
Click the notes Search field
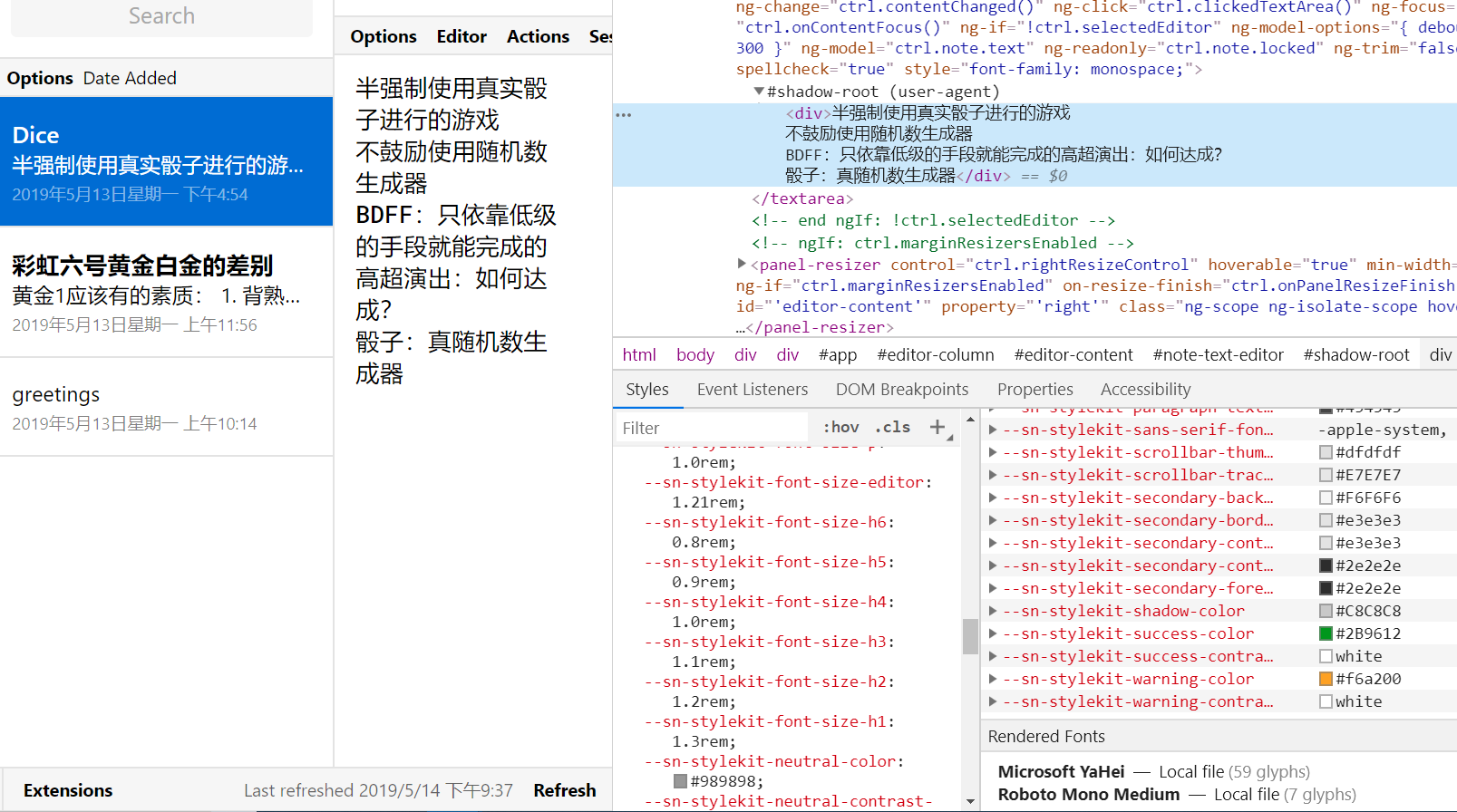click(x=161, y=17)
